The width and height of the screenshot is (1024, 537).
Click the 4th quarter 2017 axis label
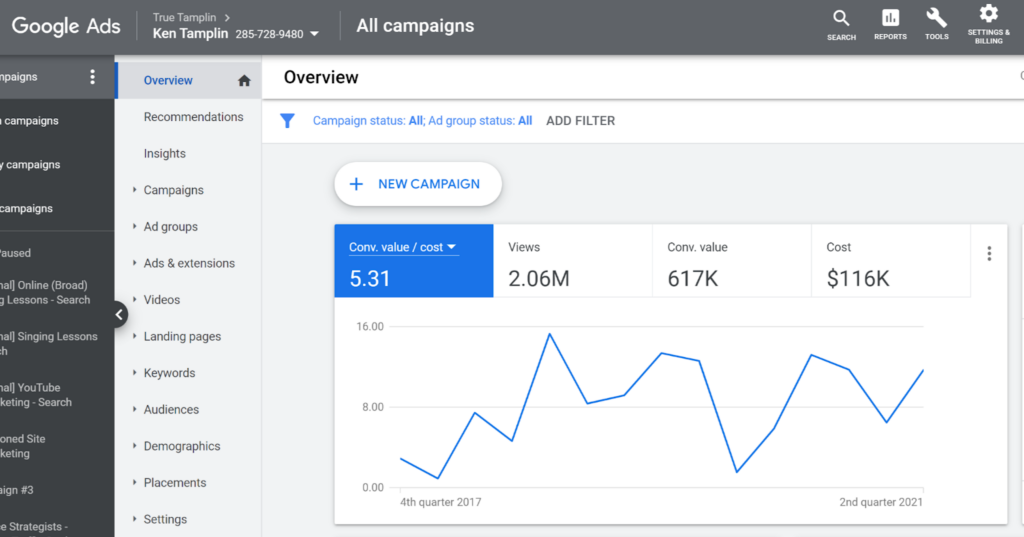click(x=441, y=502)
